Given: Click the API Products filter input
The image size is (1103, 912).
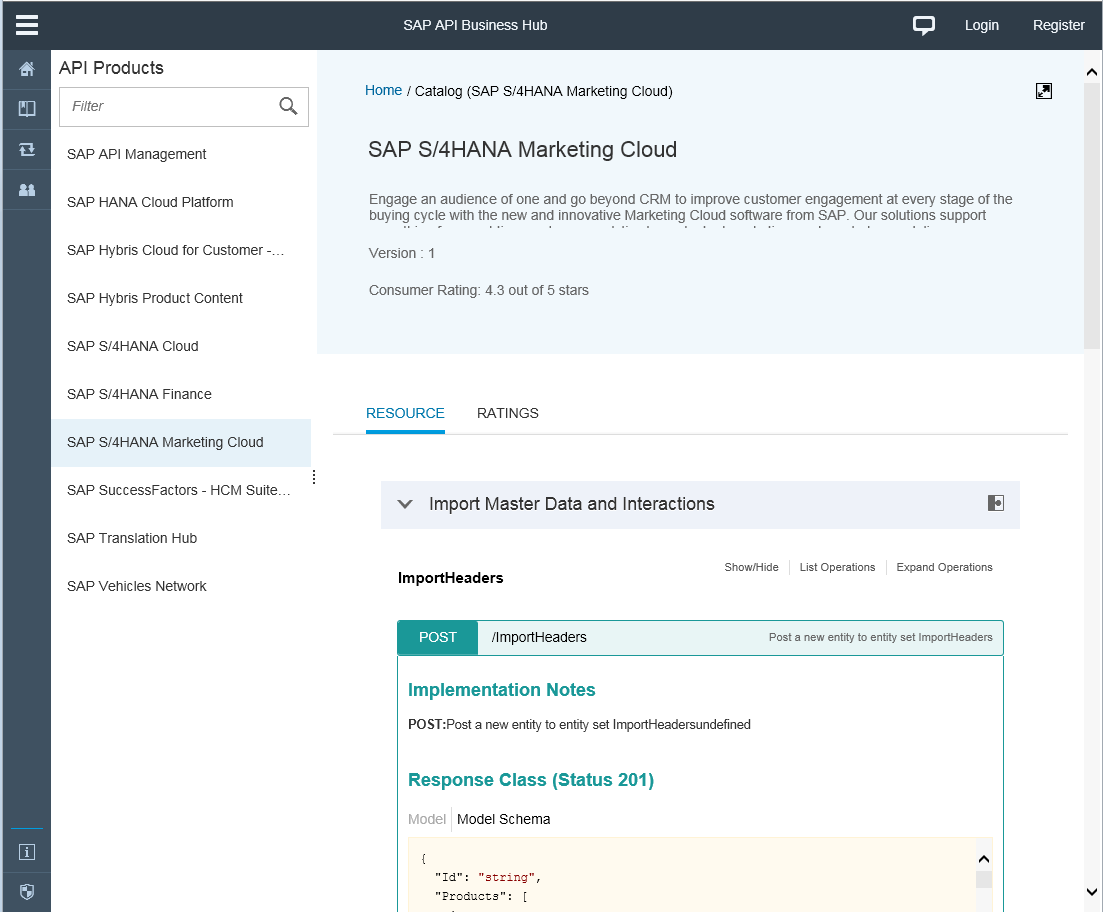Looking at the screenshot, I should (x=168, y=106).
